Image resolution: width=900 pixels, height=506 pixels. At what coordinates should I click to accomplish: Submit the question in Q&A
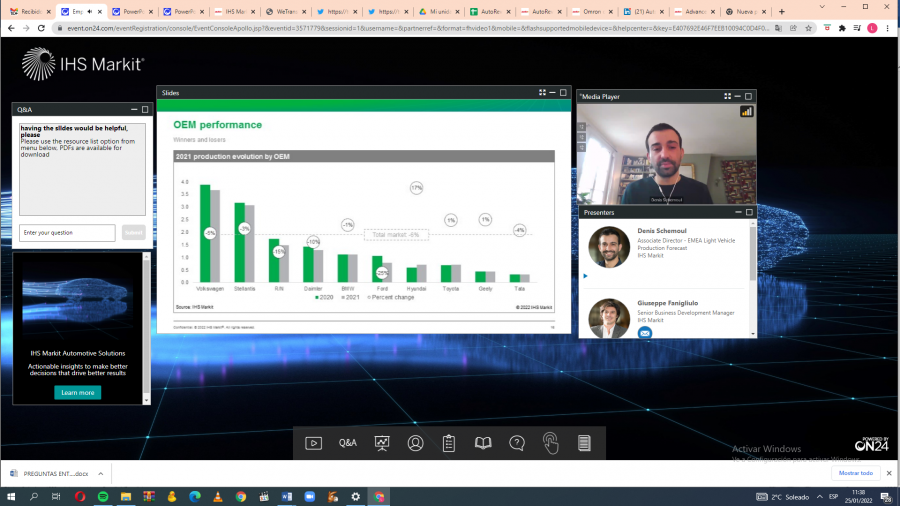(x=133, y=232)
